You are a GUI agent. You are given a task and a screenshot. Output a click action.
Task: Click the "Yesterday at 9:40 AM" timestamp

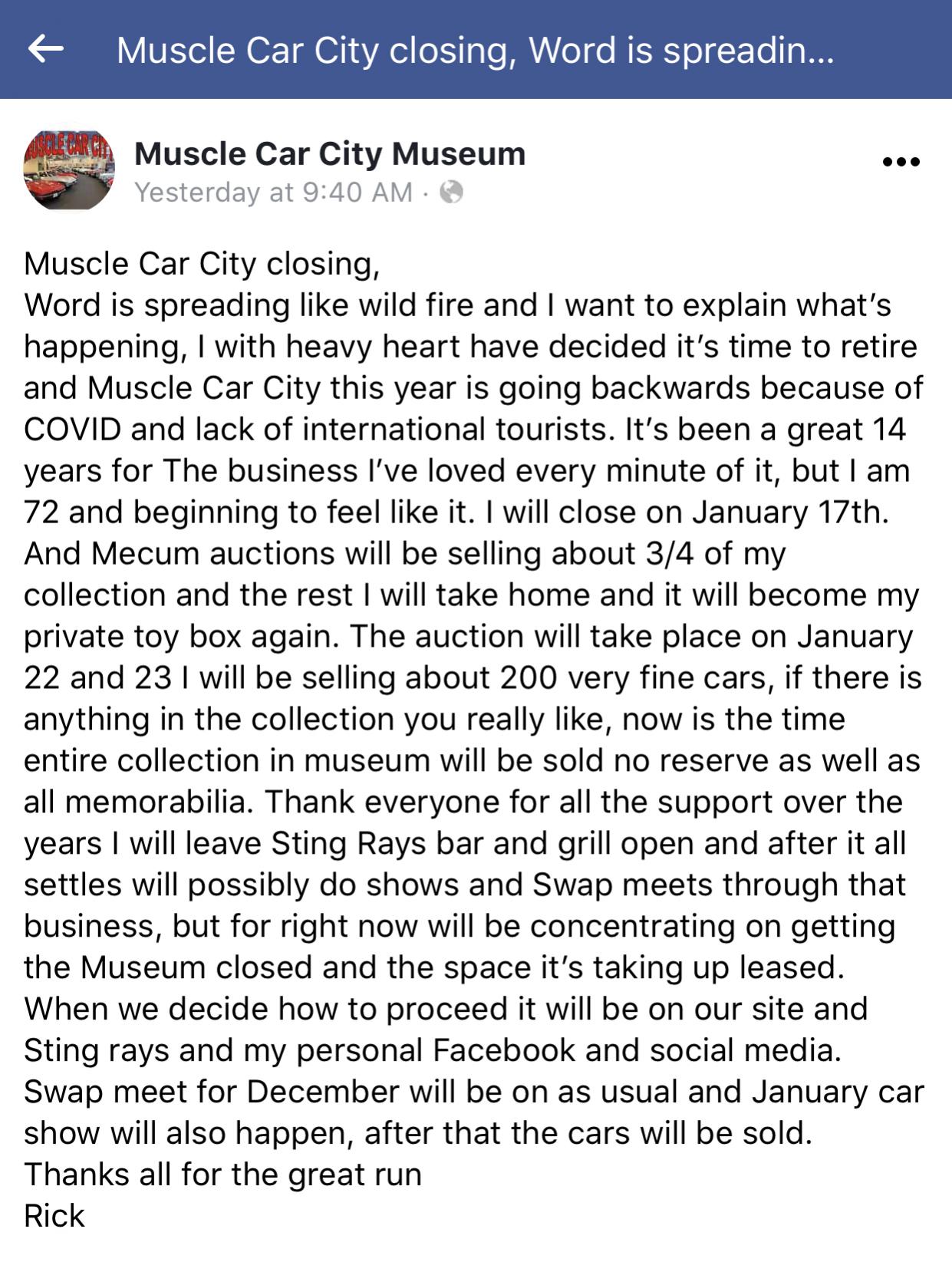[x=273, y=192]
